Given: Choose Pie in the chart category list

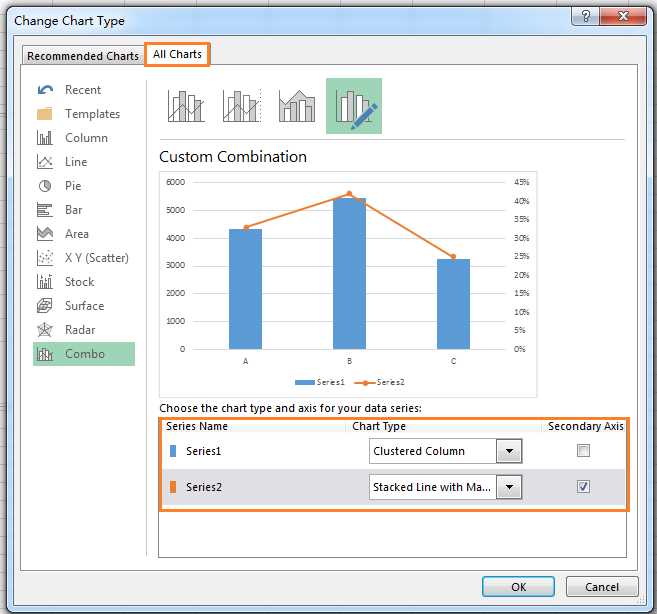Looking at the screenshot, I should tap(84, 186).
